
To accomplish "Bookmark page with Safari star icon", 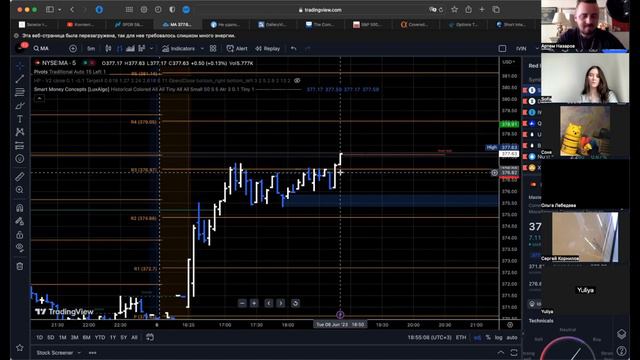I will click(x=454, y=10).
